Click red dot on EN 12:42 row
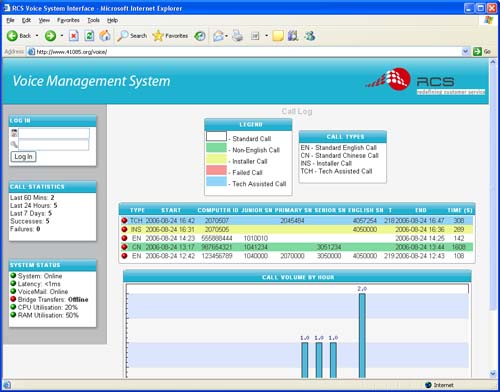 click(x=124, y=256)
